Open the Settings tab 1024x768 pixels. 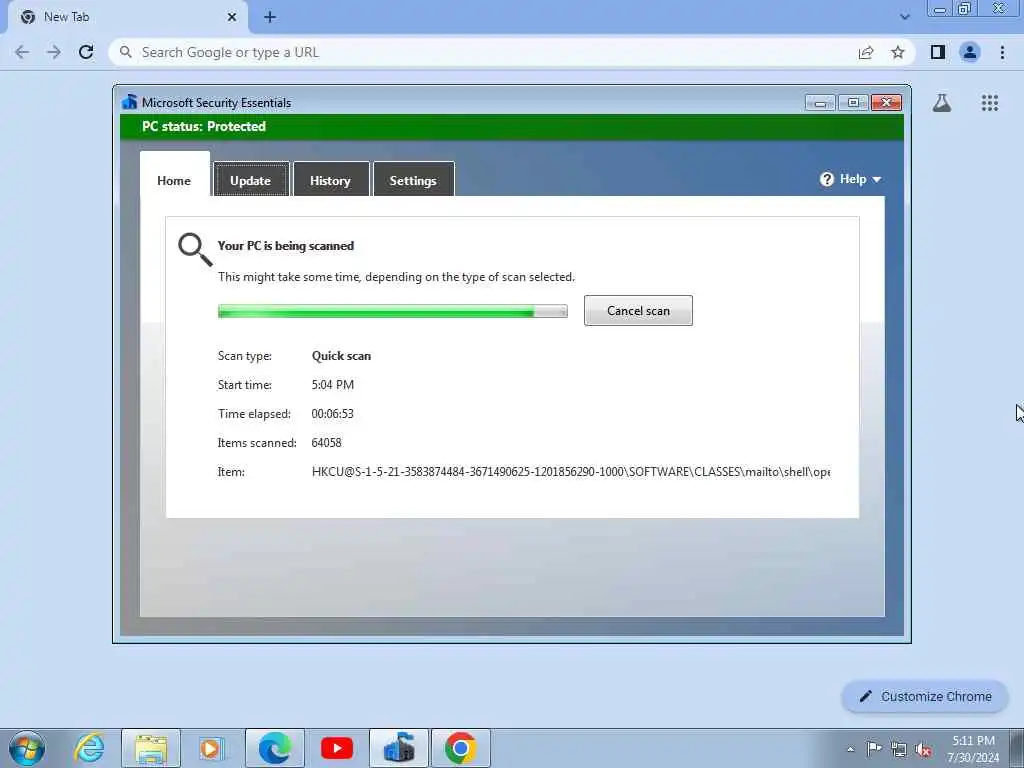tap(413, 180)
